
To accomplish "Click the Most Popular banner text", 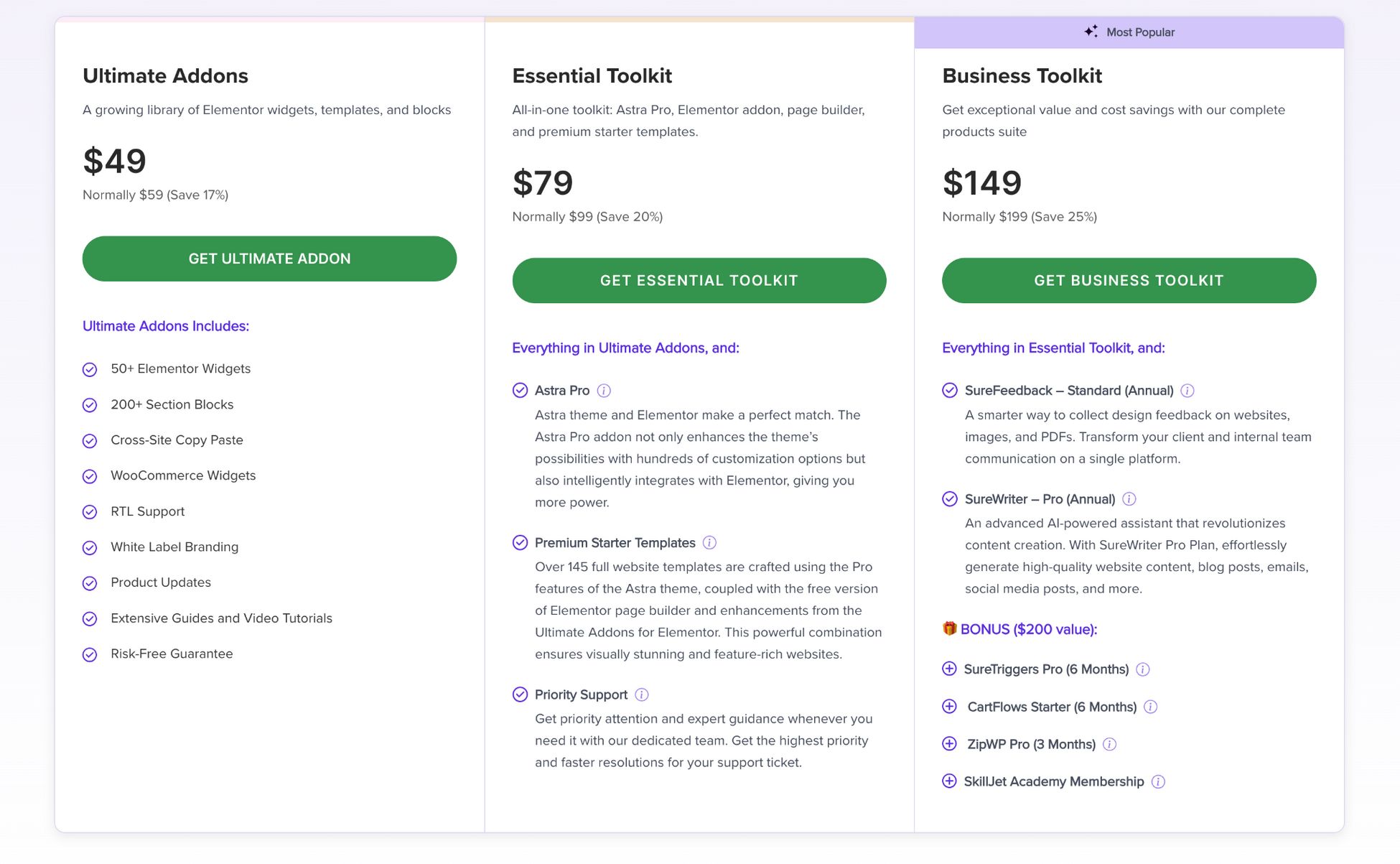I will tap(1140, 32).
